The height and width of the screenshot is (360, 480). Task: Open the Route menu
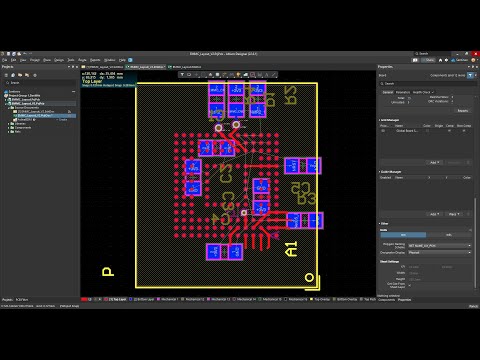pos(82,60)
